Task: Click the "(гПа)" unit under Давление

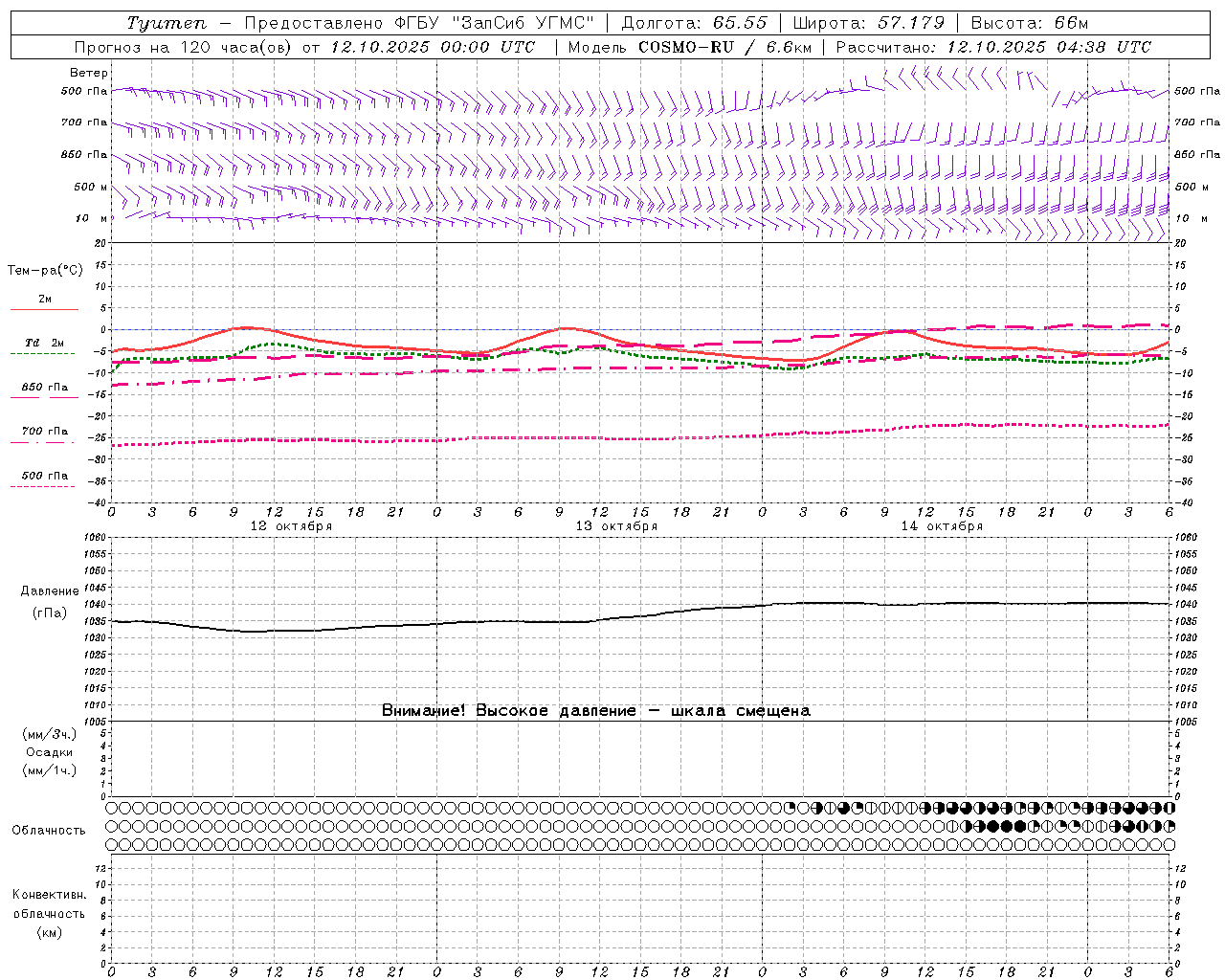Action: 50,613
